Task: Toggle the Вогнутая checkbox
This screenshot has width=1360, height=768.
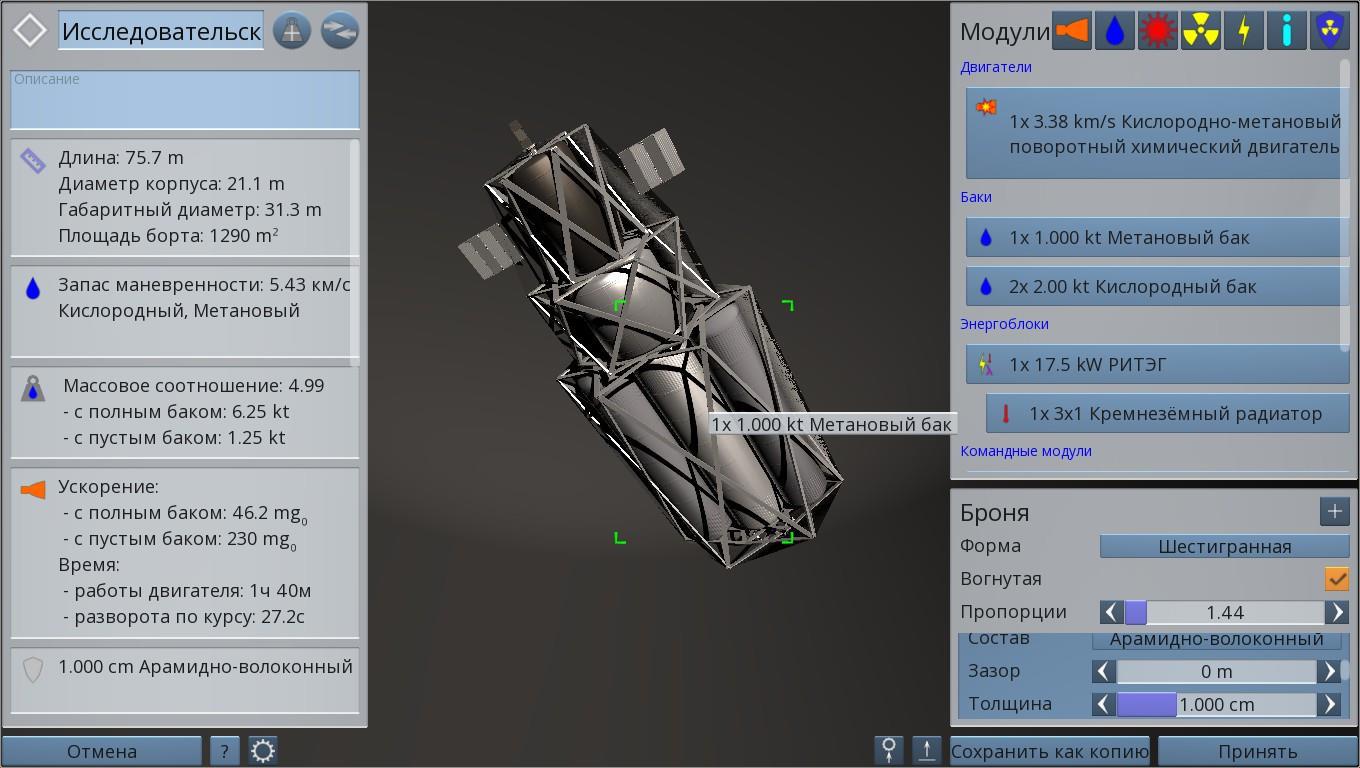Action: [x=1336, y=579]
